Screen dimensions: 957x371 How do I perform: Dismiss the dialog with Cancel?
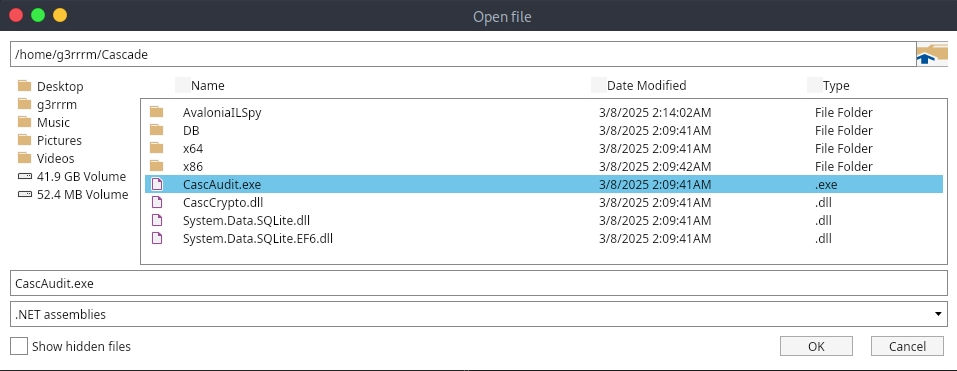tap(907, 347)
